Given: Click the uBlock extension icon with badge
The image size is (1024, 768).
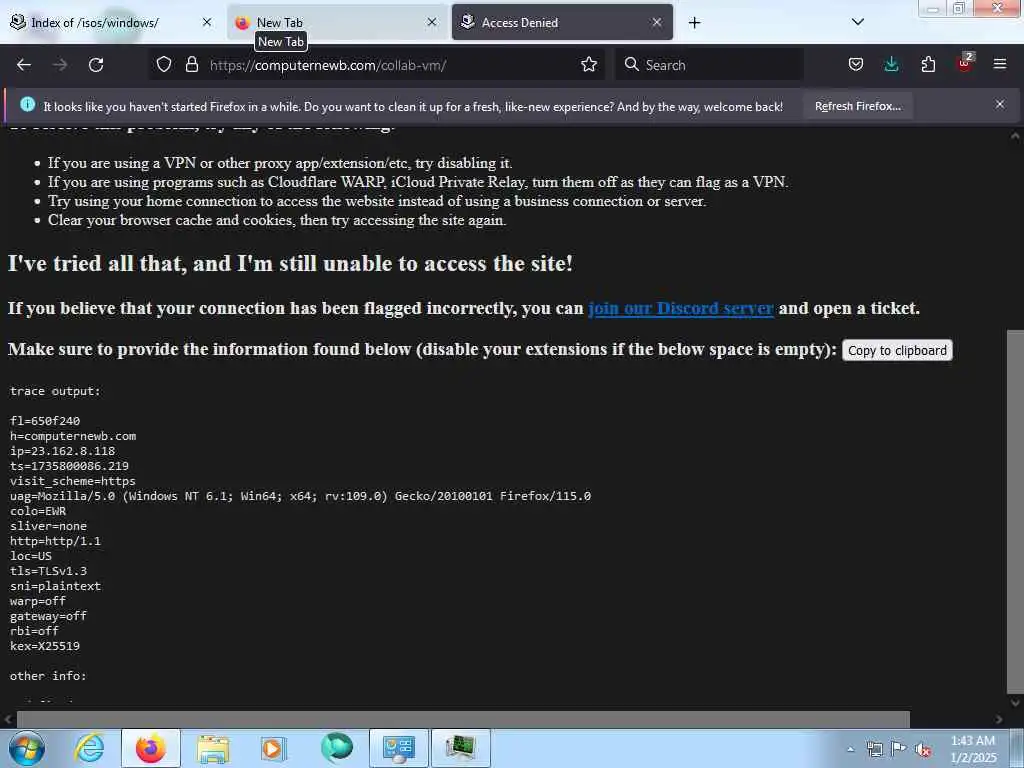Looking at the screenshot, I should [x=965, y=63].
